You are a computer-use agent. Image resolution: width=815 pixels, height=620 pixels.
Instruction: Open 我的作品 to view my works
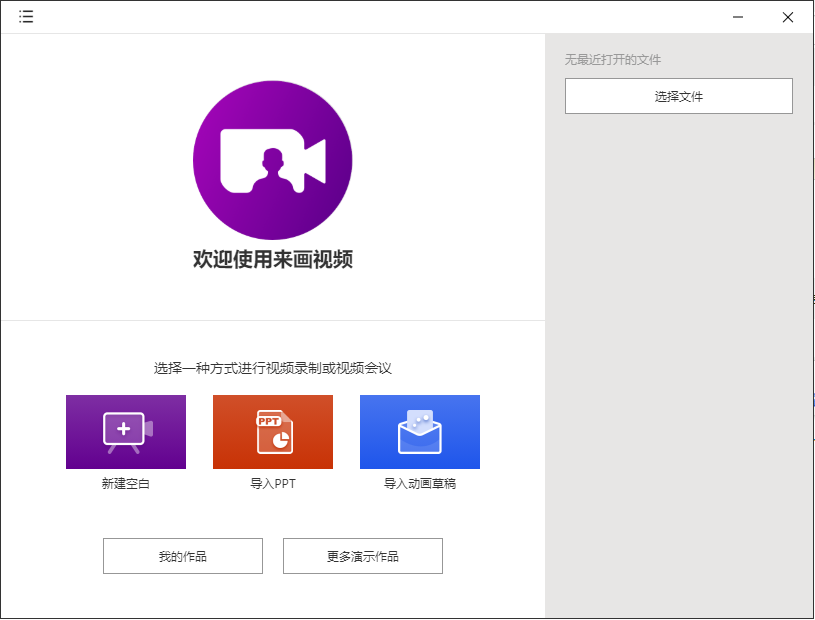tap(182, 556)
